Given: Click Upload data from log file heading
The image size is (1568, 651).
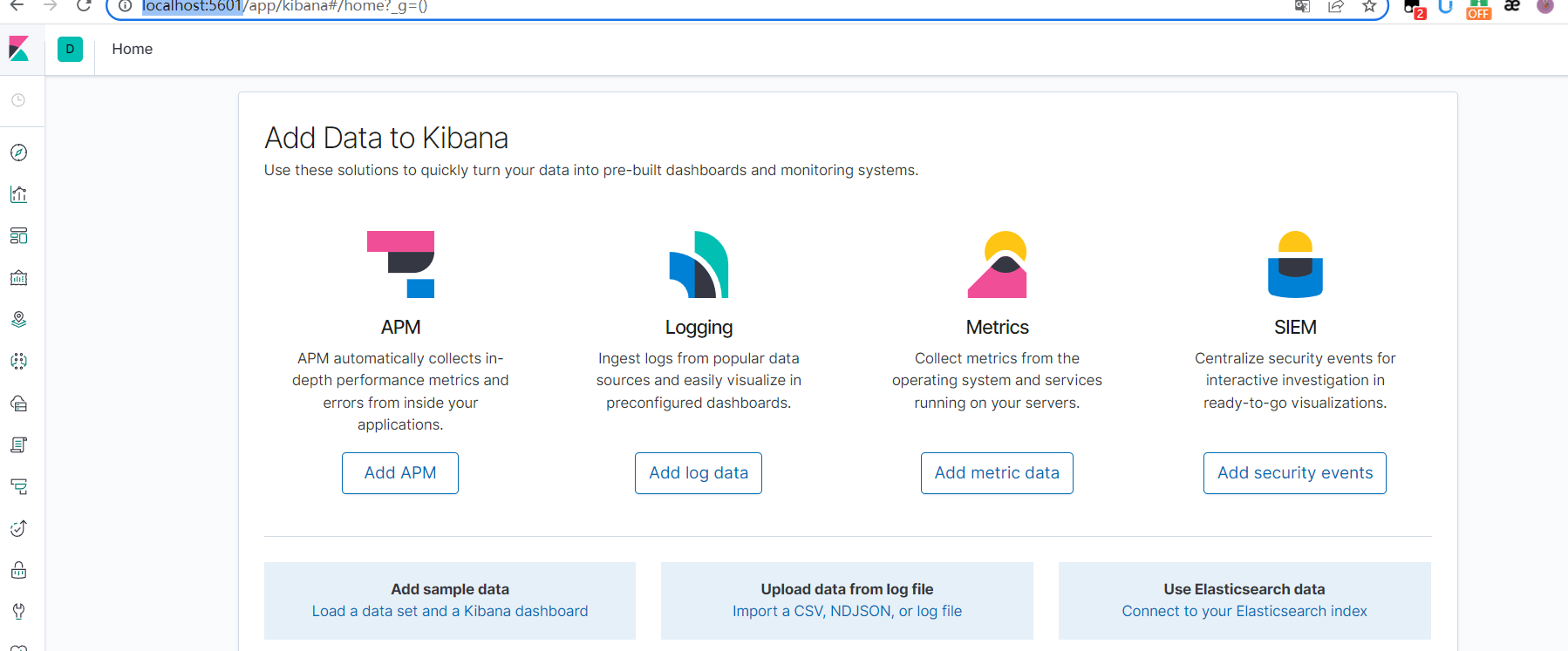Looking at the screenshot, I should [x=848, y=589].
